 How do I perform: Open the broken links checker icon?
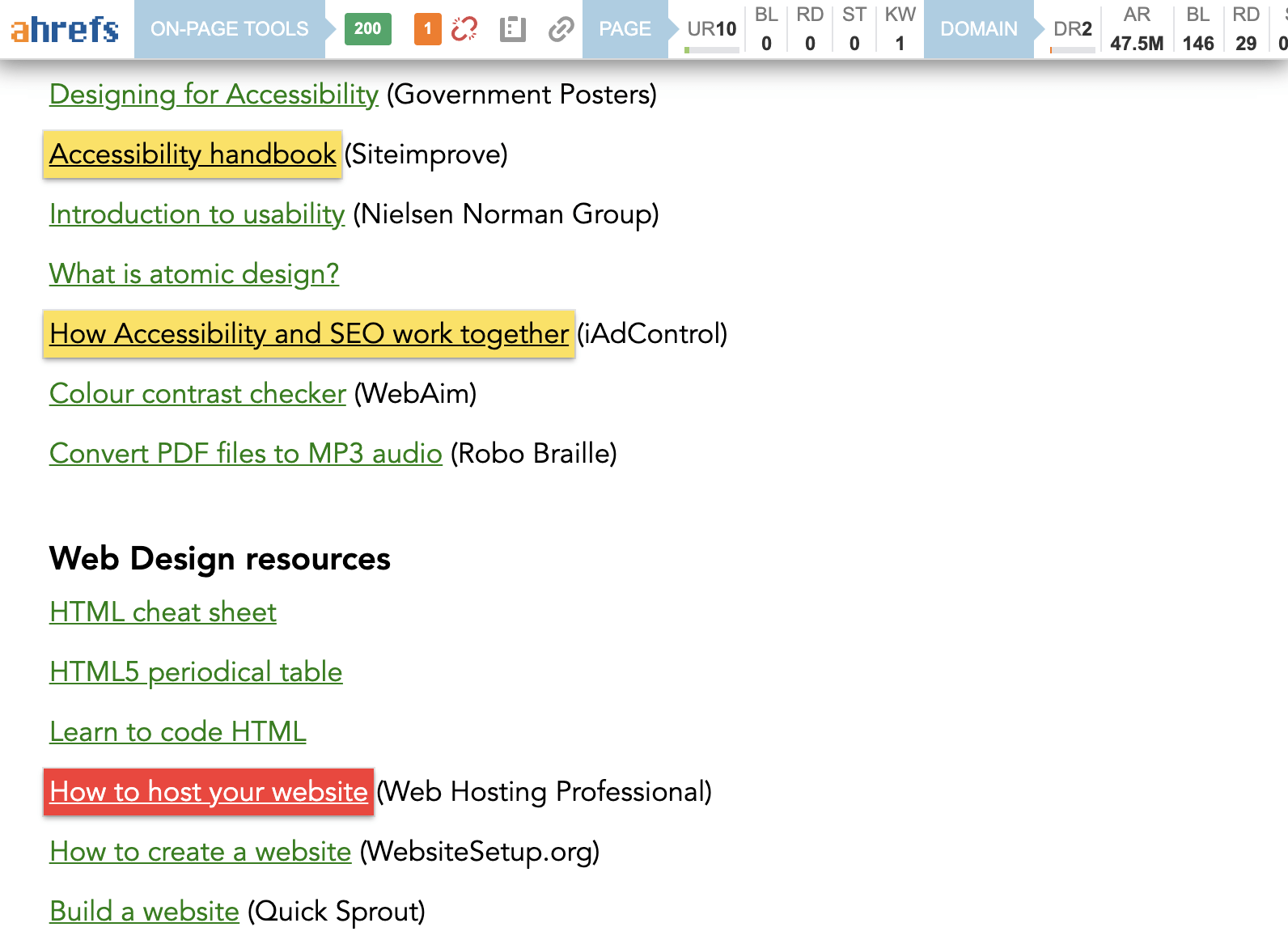point(464,29)
